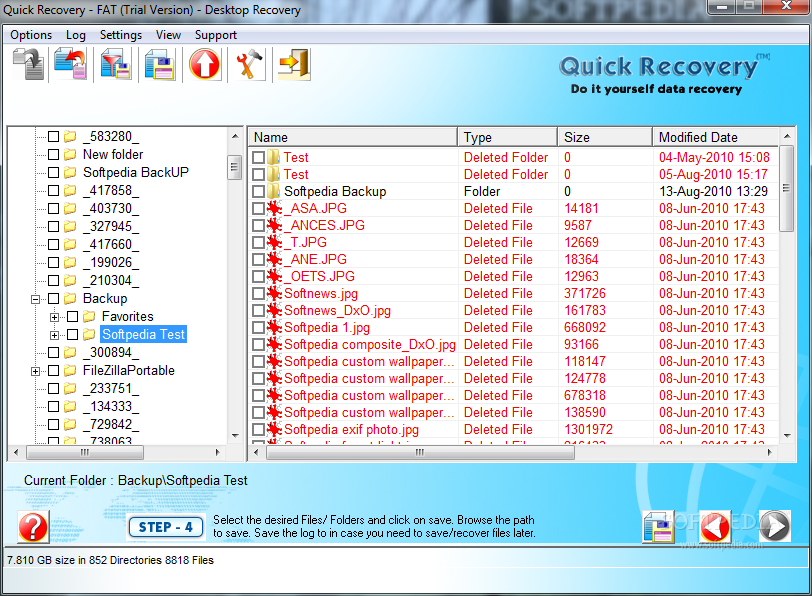Select the Softpedia composite_DxO.jpg file name
The image size is (812, 596).
[370, 345]
